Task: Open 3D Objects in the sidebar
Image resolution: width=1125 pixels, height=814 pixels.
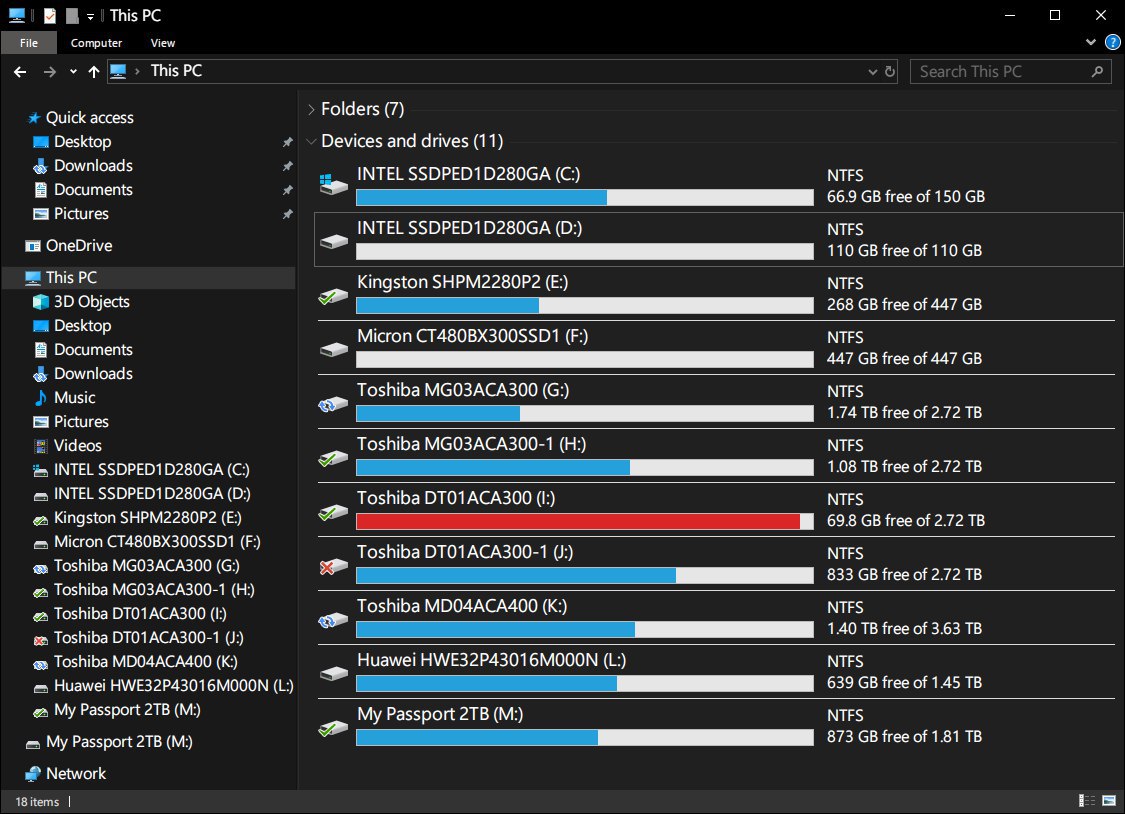Action: 92,302
